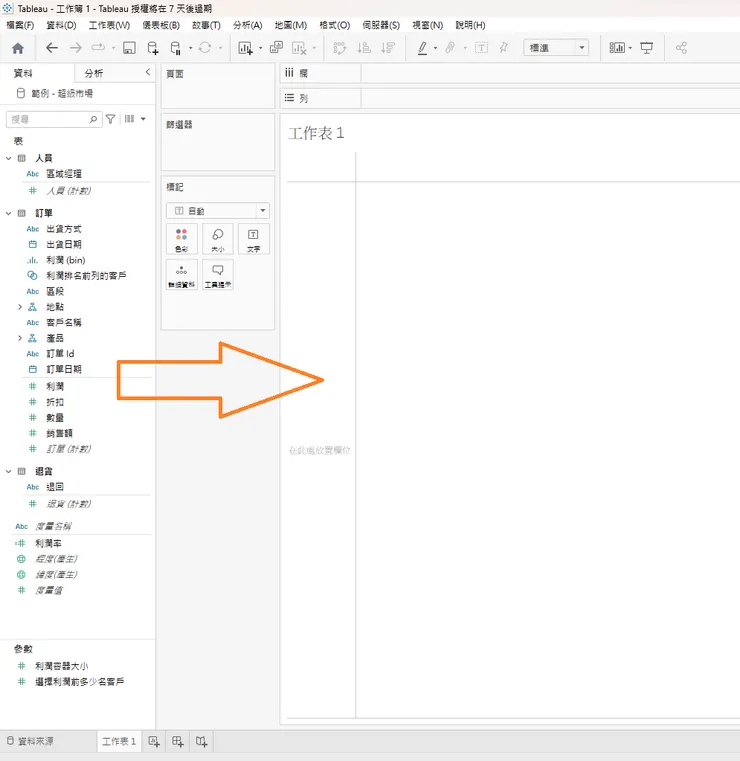Open the fit mode 標準 dropdown
The height and width of the screenshot is (761, 740).
point(556,48)
